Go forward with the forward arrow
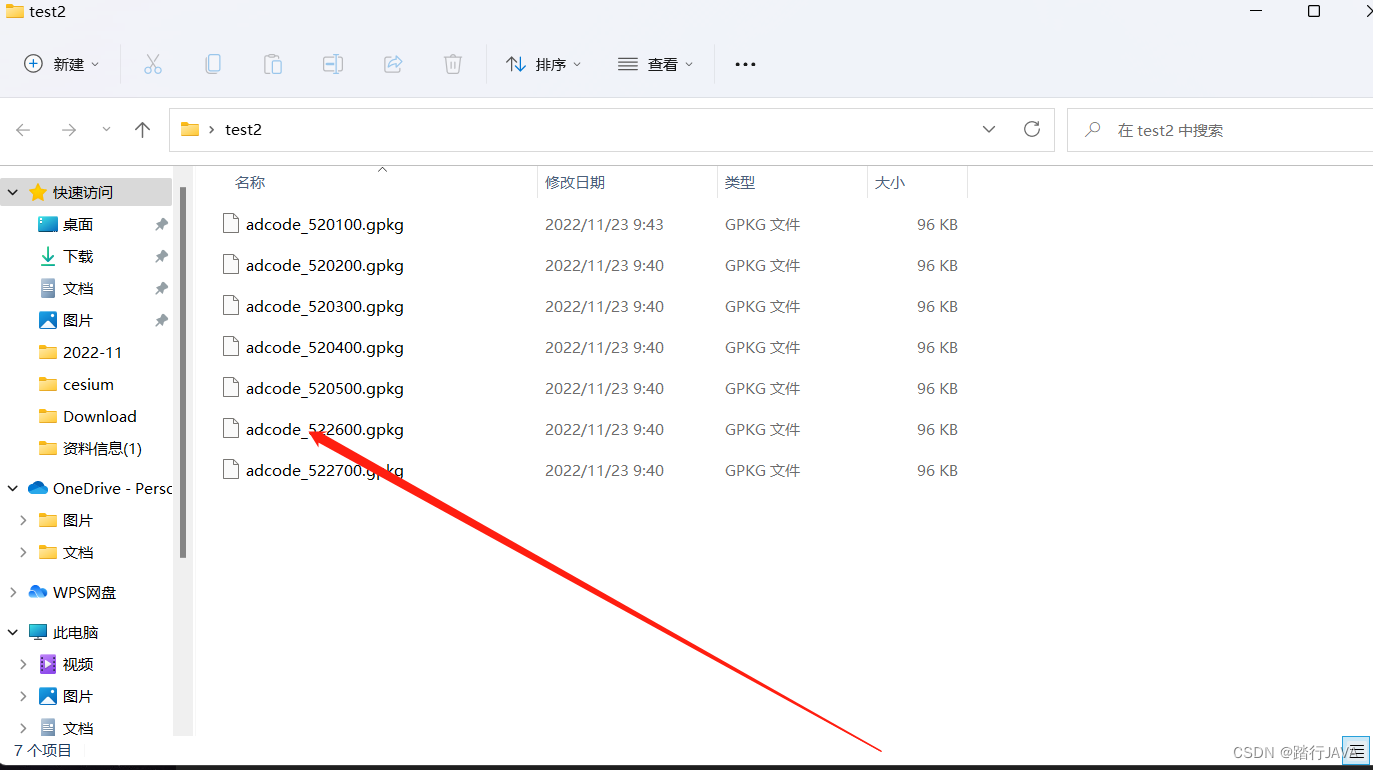Viewport: 1373px width, 770px height. [69, 130]
